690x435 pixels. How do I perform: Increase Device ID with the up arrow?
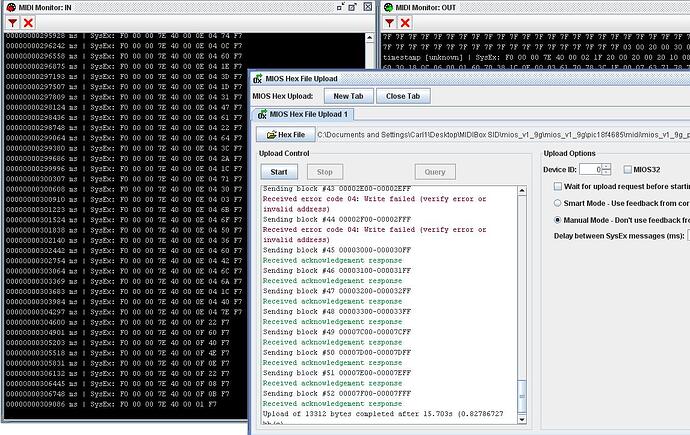click(x=606, y=166)
